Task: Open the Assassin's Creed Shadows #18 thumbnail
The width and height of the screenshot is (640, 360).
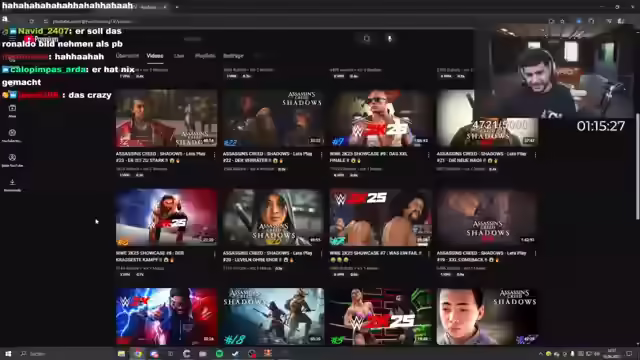Action: click(273, 316)
